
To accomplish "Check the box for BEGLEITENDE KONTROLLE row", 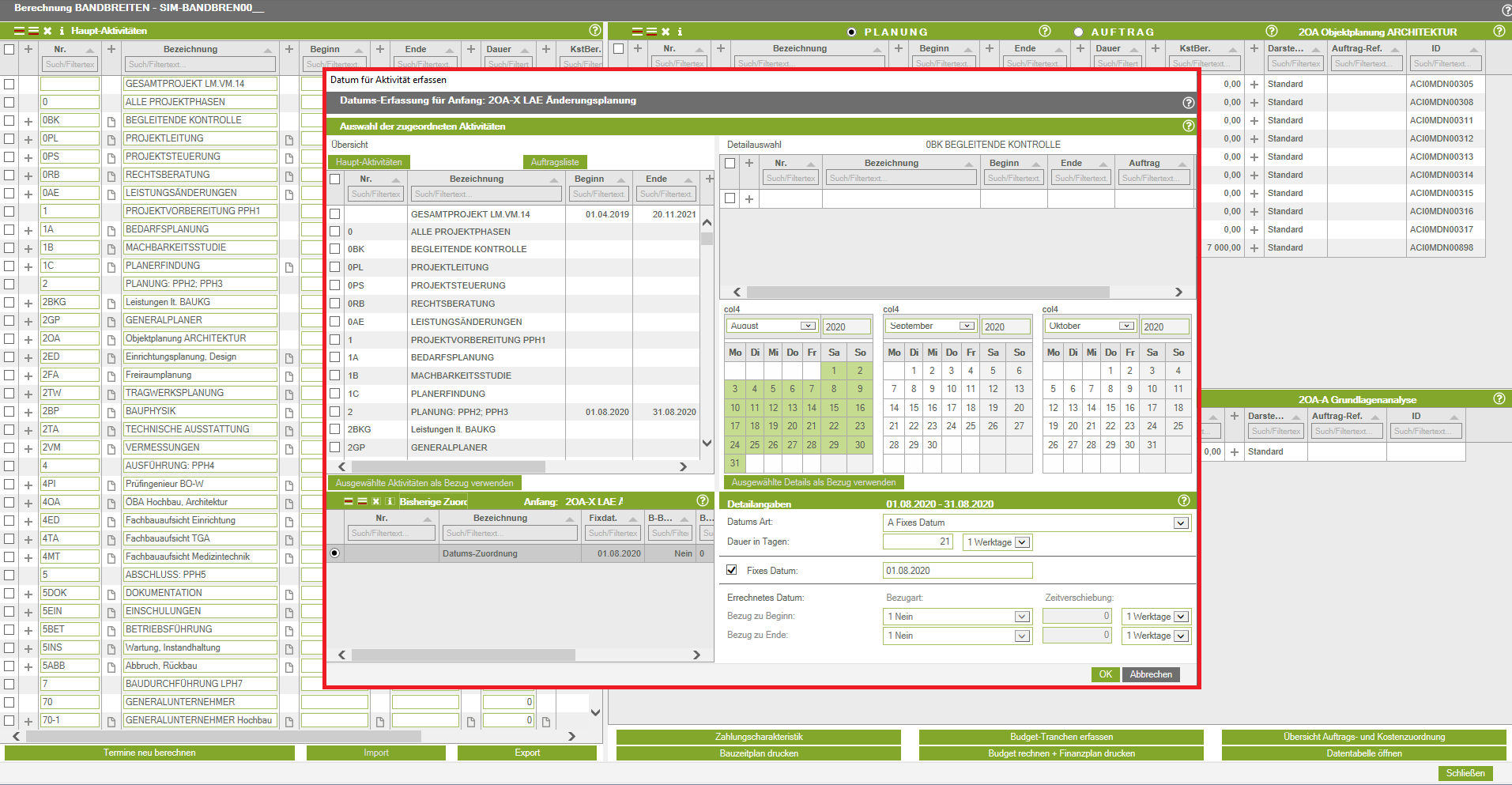I will coord(335,249).
